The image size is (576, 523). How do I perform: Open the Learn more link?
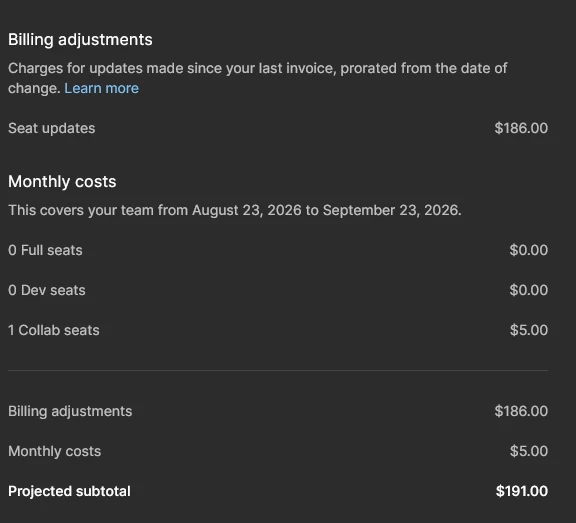[101, 89]
